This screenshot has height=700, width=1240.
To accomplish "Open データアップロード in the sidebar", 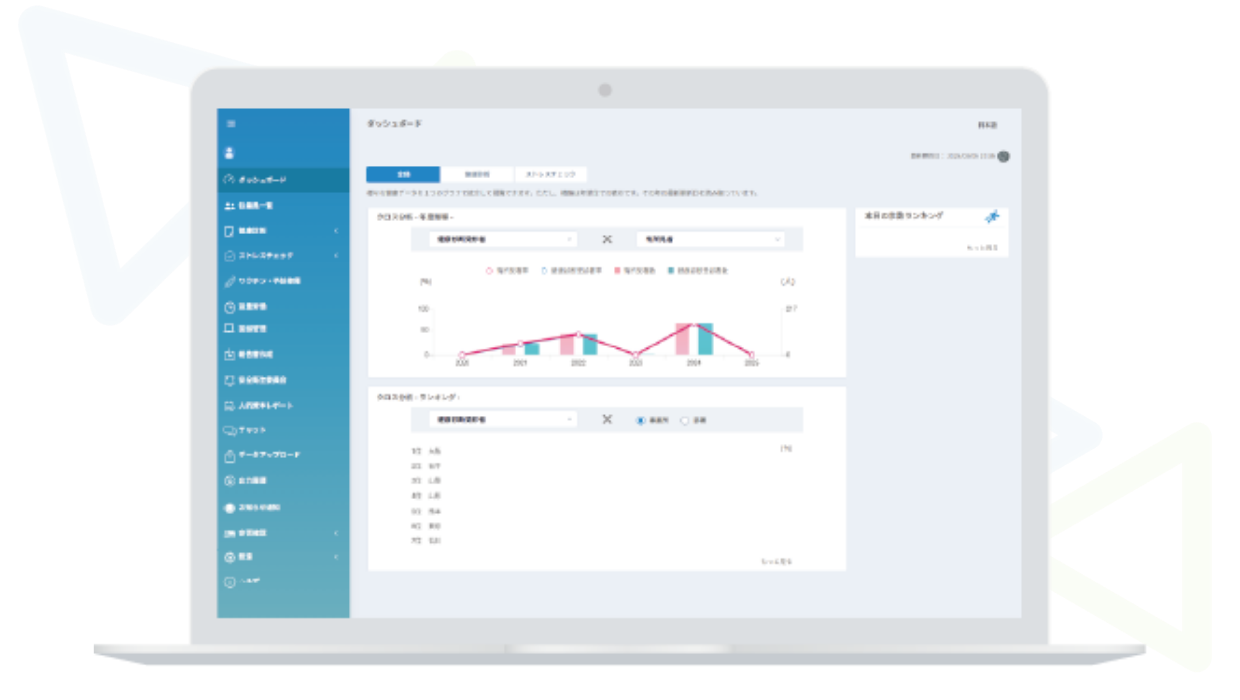I will (x=262, y=455).
